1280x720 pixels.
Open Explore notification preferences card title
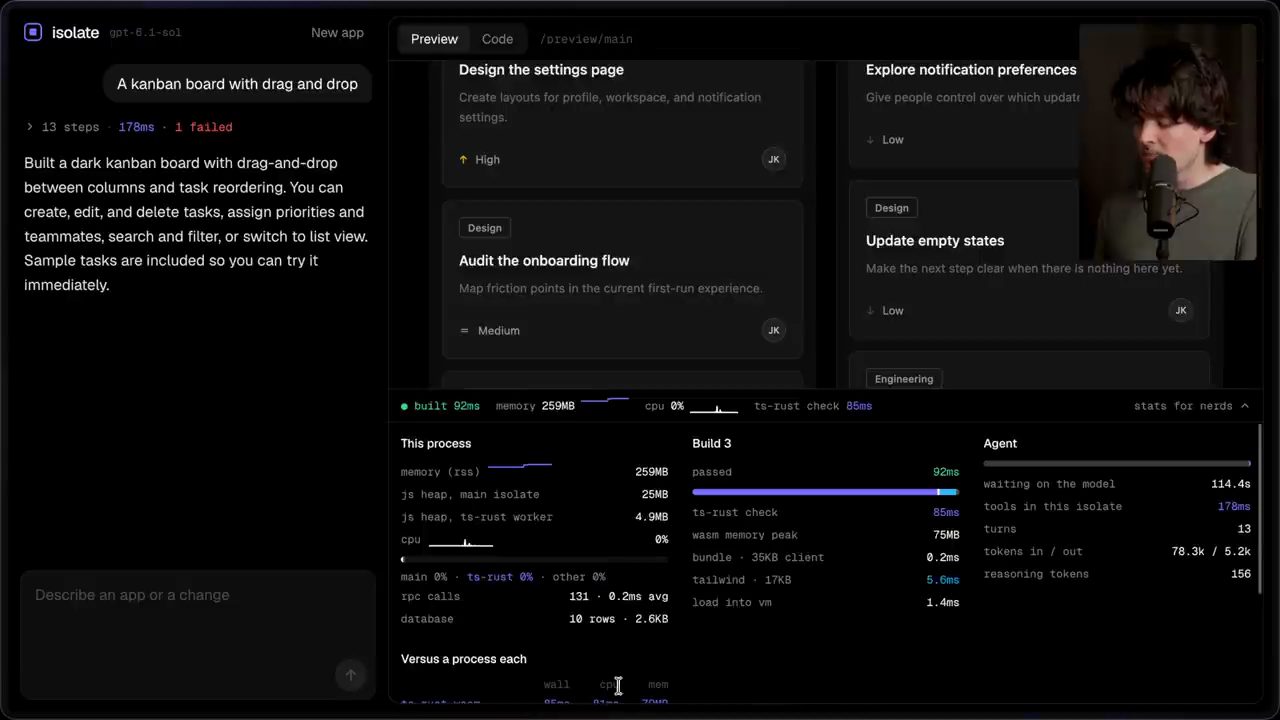tap(971, 70)
